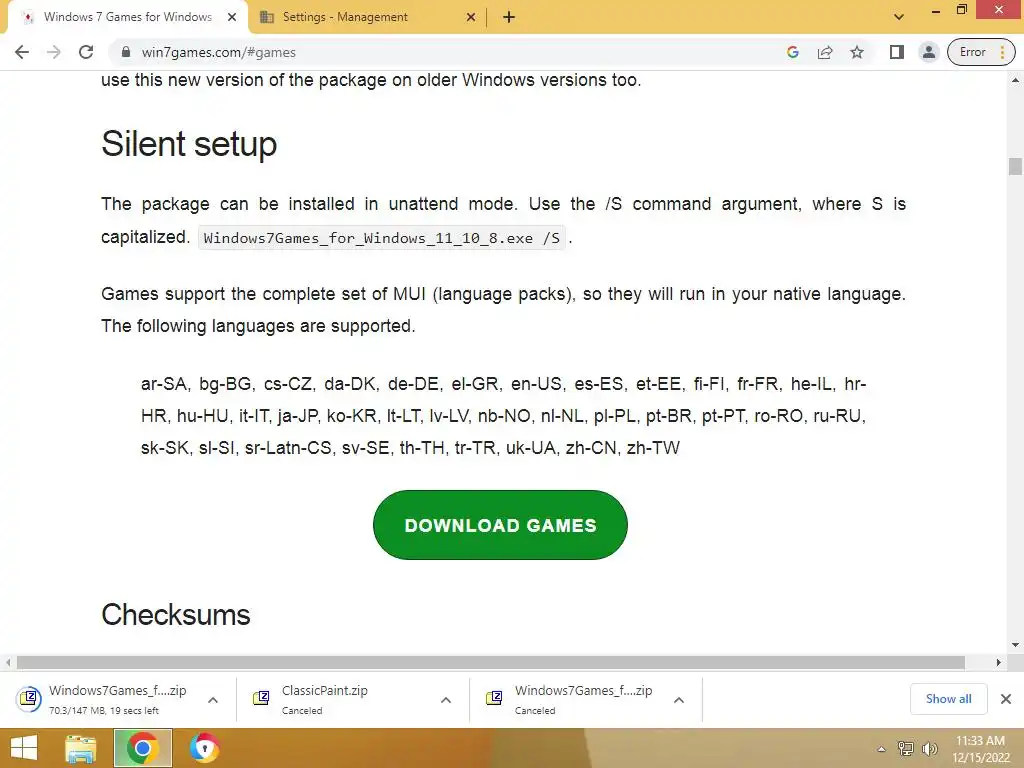Click the vertical scrollbar thumb
Viewport: 1024px width, 768px height.
1015,166
